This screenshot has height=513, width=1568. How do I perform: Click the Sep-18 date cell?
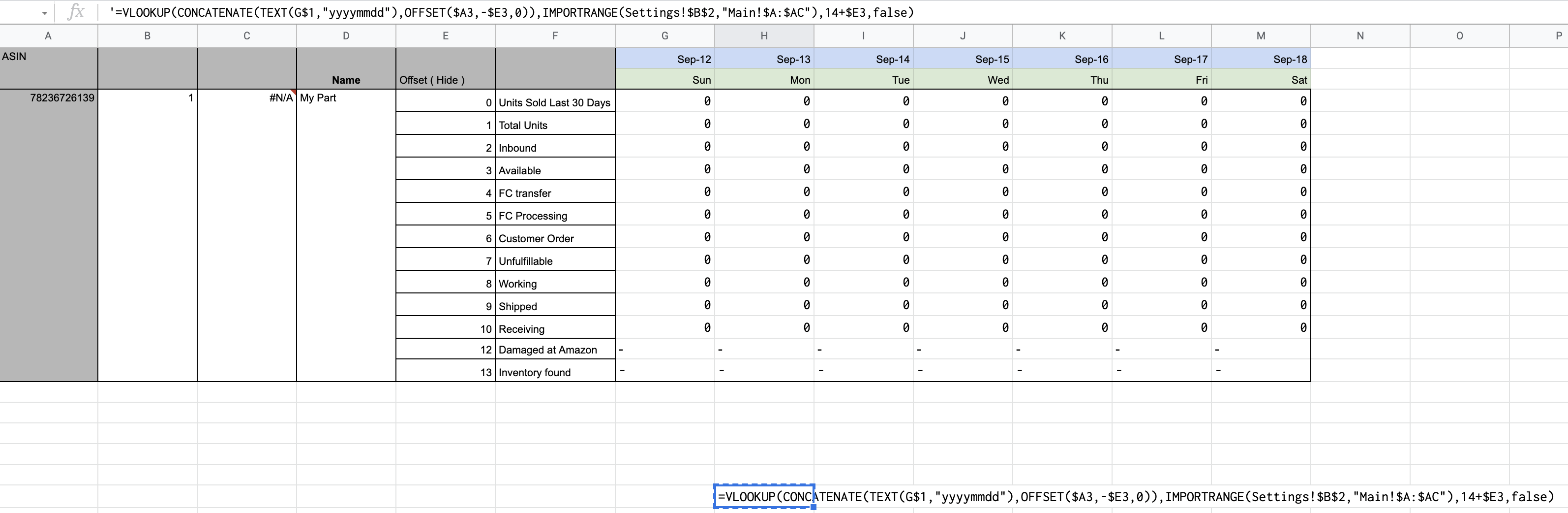[1261, 59]
